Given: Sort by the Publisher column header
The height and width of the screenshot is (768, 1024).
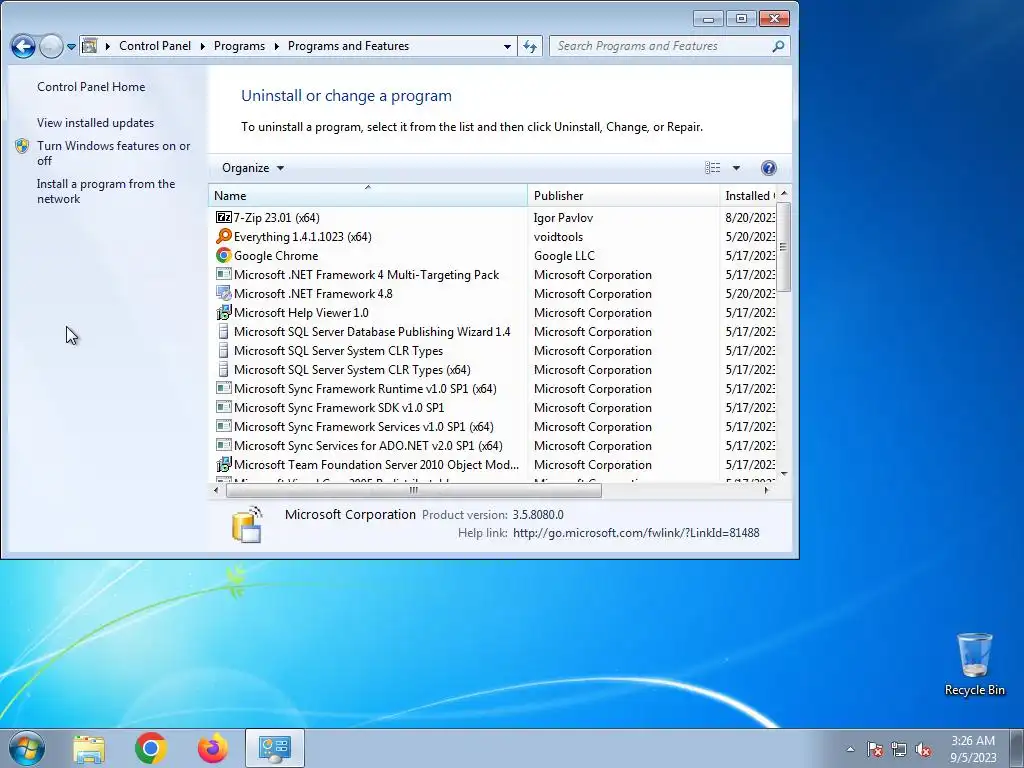Looking at the screenshot, I should (623, 195).
